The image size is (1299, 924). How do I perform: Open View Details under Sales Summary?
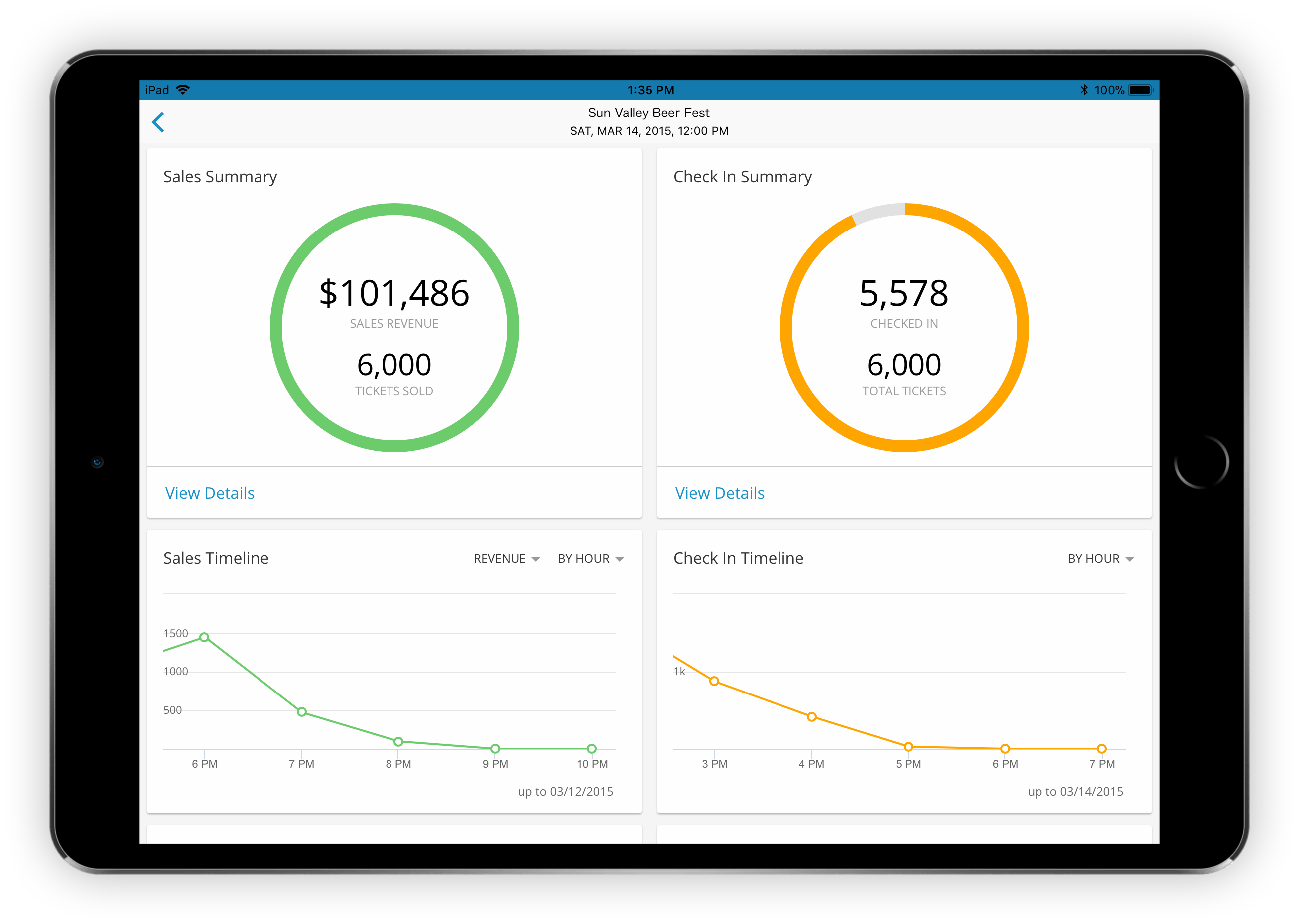[x=210, y=493]
